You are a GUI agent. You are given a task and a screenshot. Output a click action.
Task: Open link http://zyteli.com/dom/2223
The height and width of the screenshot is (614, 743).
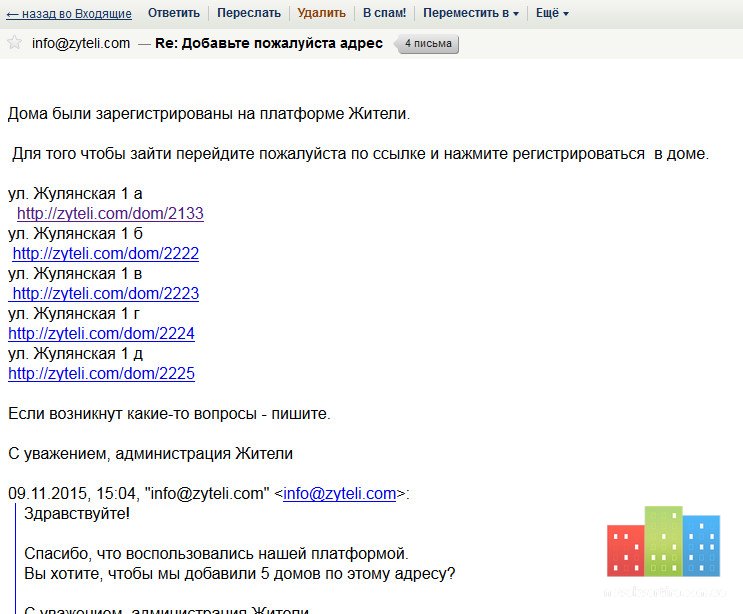tap(104, 293)
